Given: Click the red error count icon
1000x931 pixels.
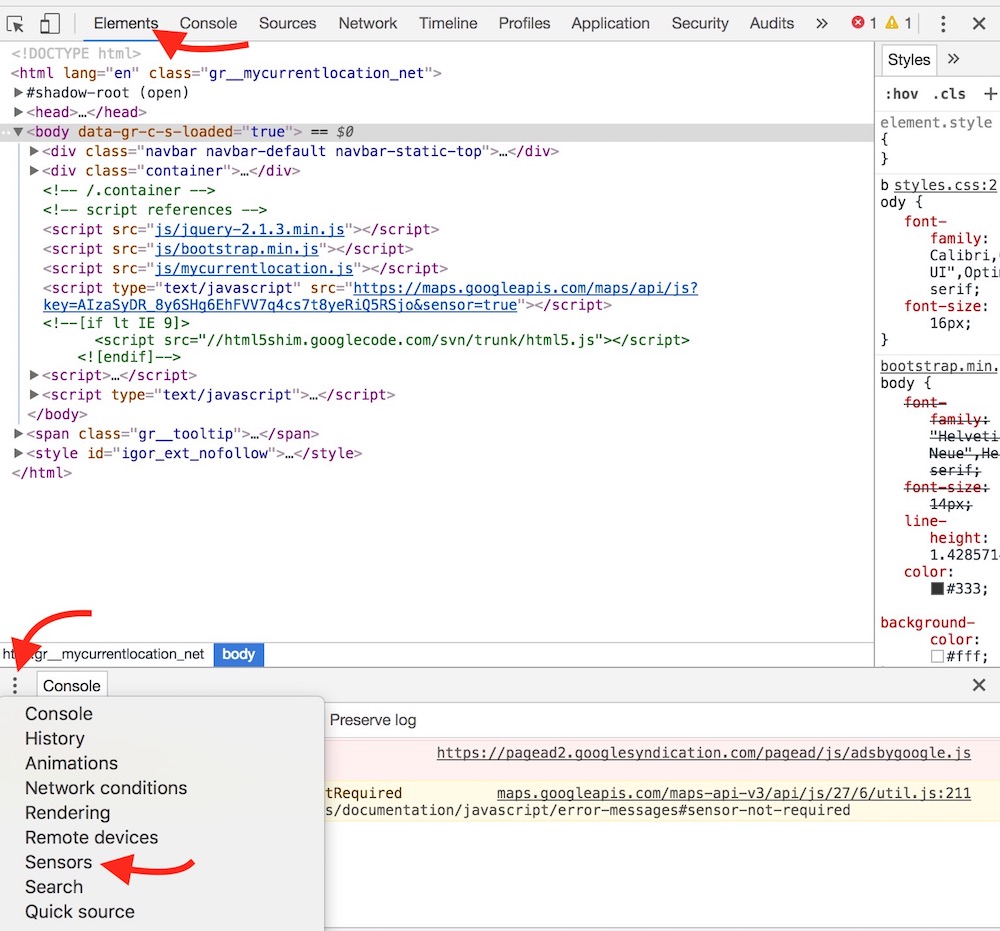Looking at the screenshot, I should [858, 23].
